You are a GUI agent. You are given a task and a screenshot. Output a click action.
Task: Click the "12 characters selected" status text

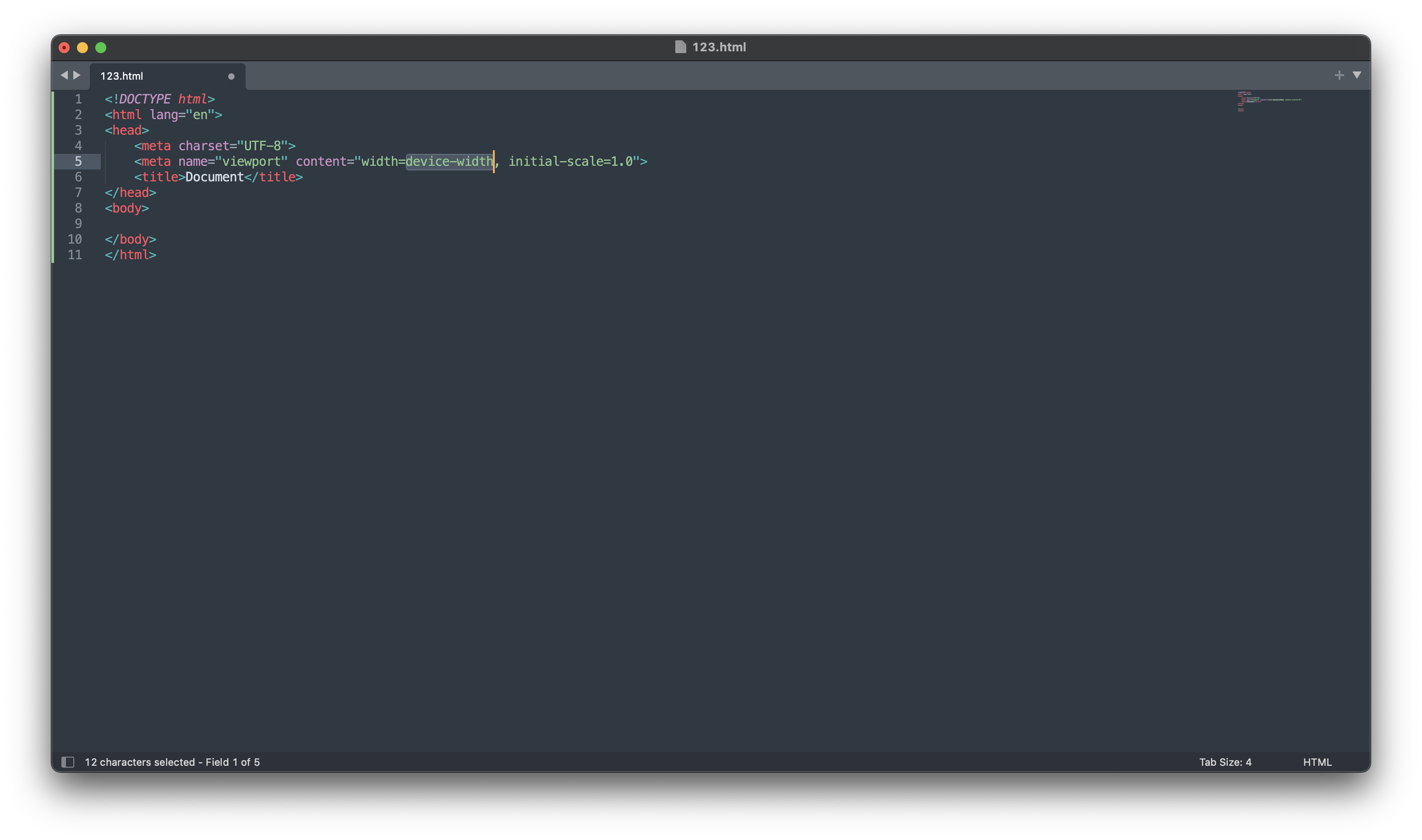[x=140, y=762]
